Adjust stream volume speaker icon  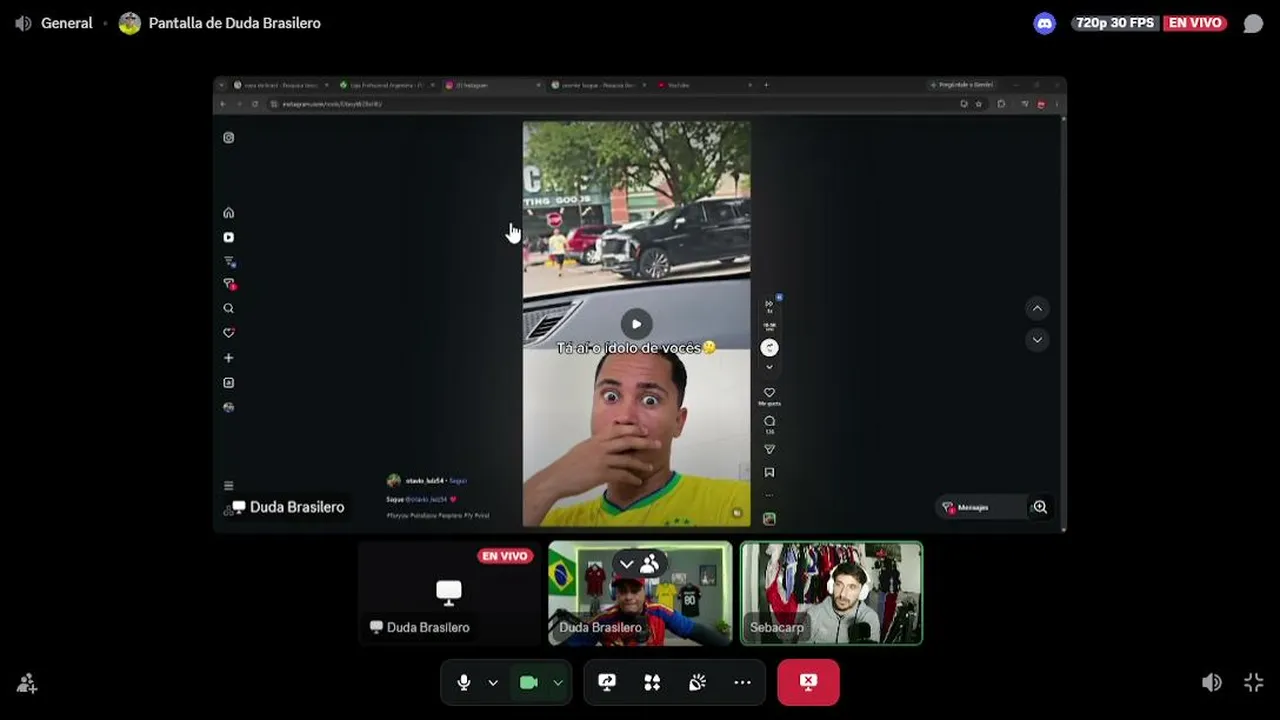(x=1212, y=682)
